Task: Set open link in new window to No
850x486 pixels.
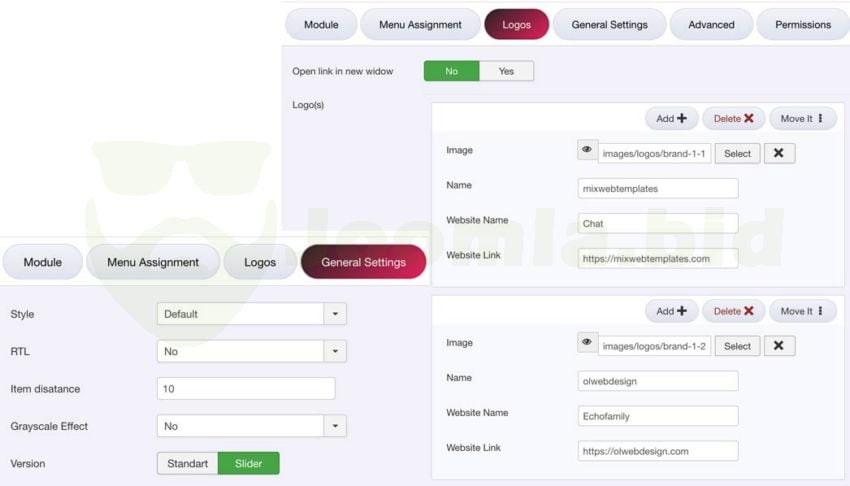Action: (452, 71)
